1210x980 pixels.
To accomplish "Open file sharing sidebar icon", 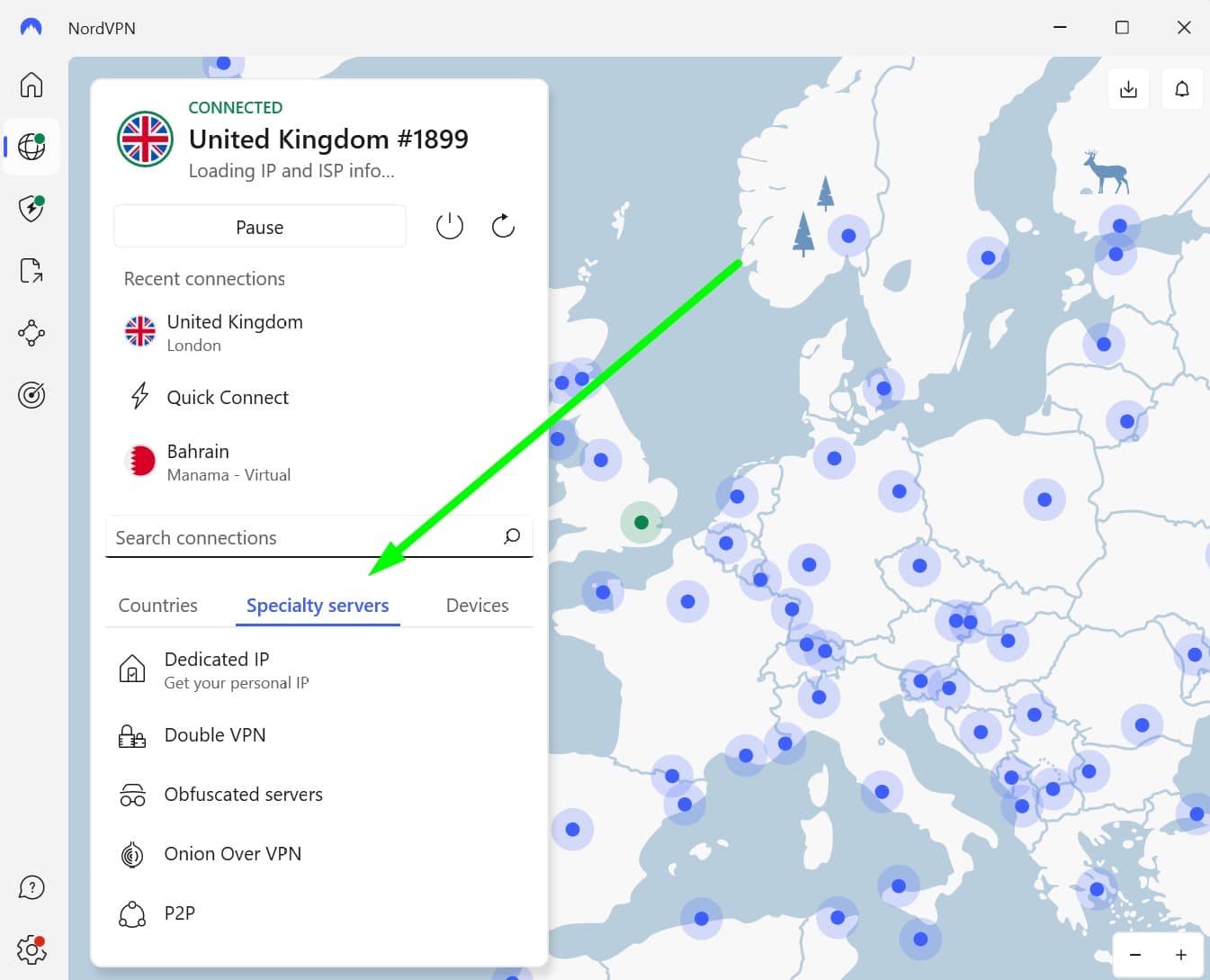I will 31,271.
